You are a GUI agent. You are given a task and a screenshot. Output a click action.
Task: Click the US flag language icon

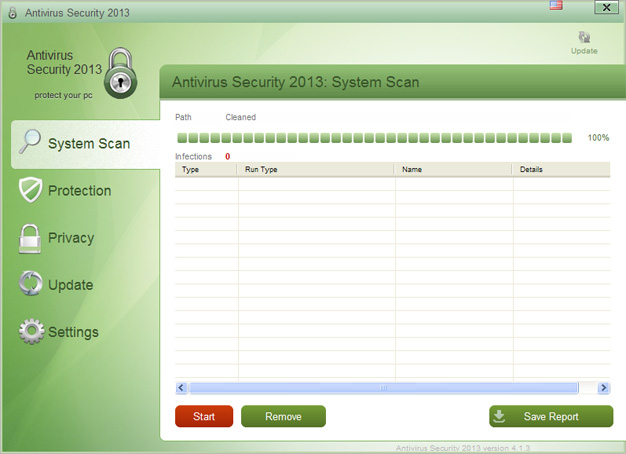tap(556, 5)
